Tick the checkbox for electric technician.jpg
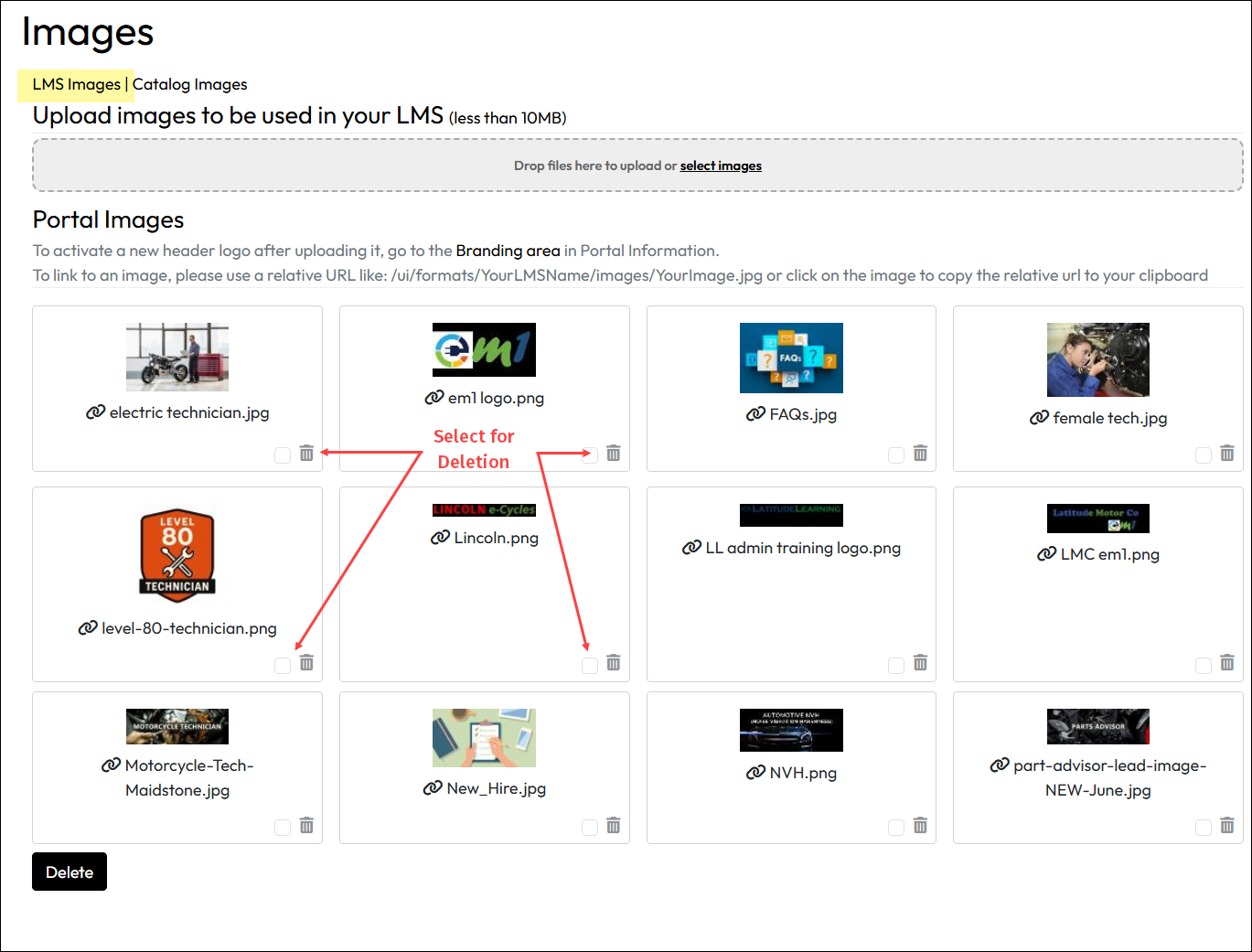The height and width of the screenshot is (952, 1252). pyautogui.click(x=283, y=455)
